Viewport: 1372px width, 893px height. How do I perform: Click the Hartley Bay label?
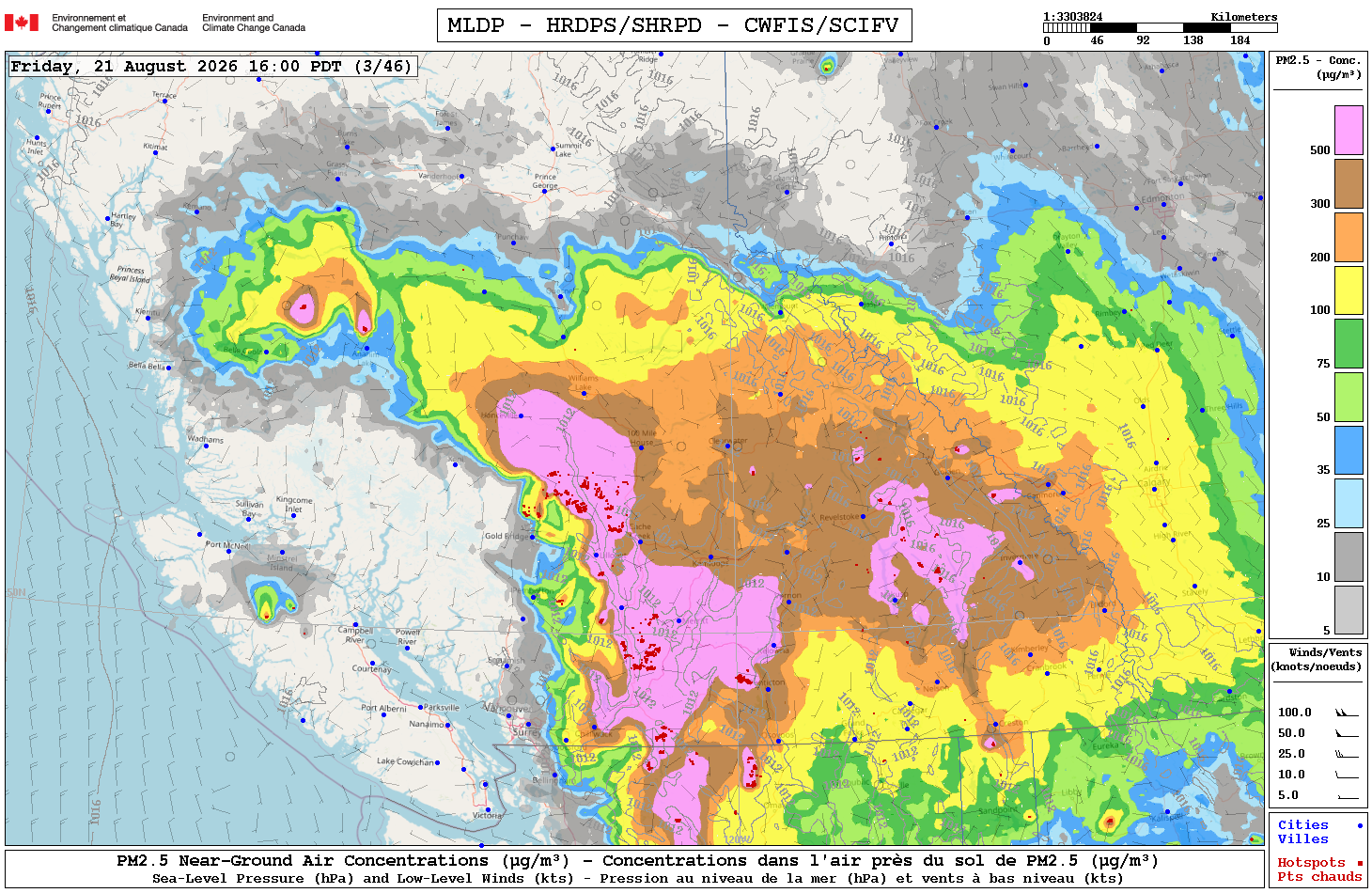[123, 220]
